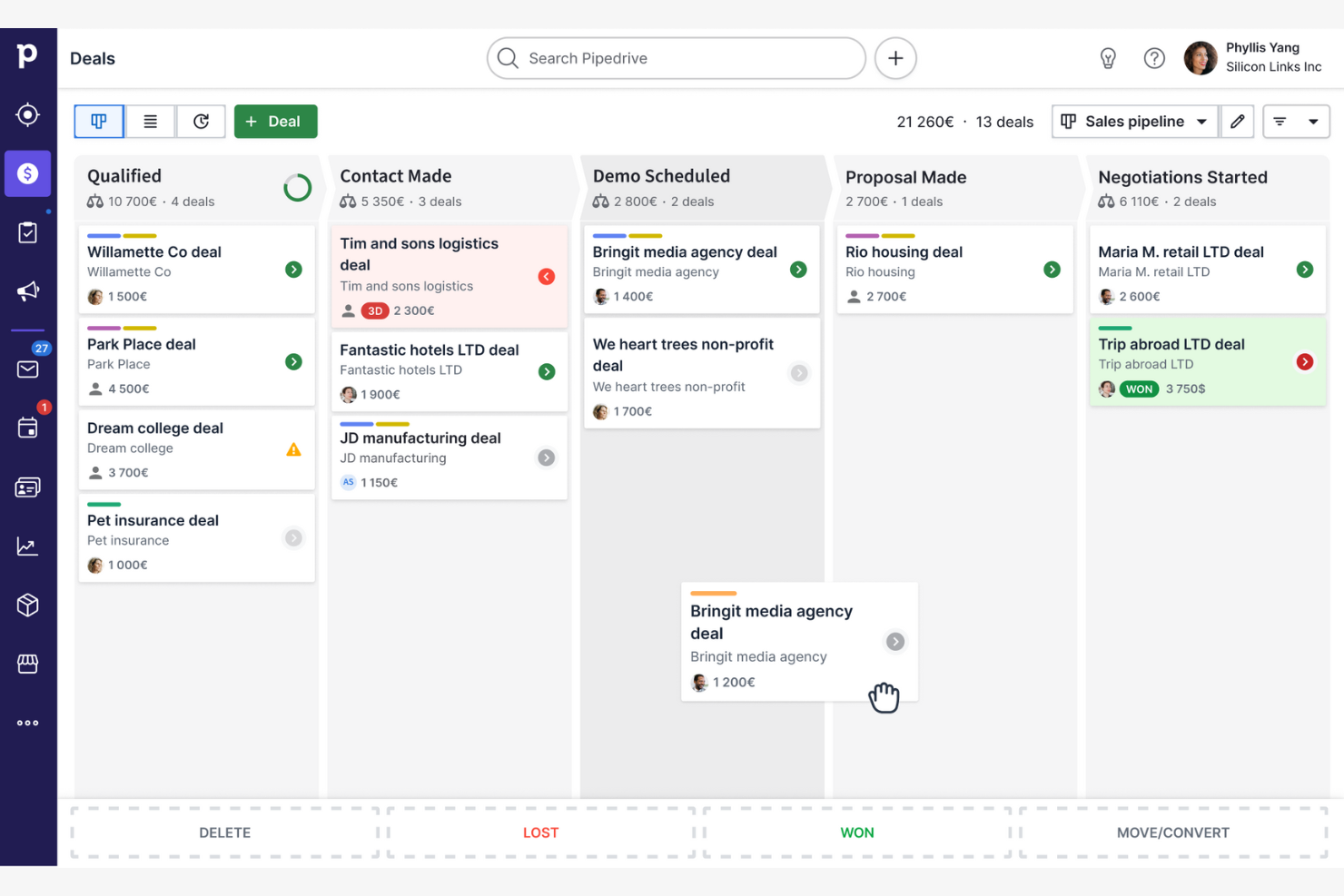Image resolution: width=1344 pixels, height=896 pixels.
Task: Open the filter options dropdown
Action: pyautogui.click(x=1296, y=121)
